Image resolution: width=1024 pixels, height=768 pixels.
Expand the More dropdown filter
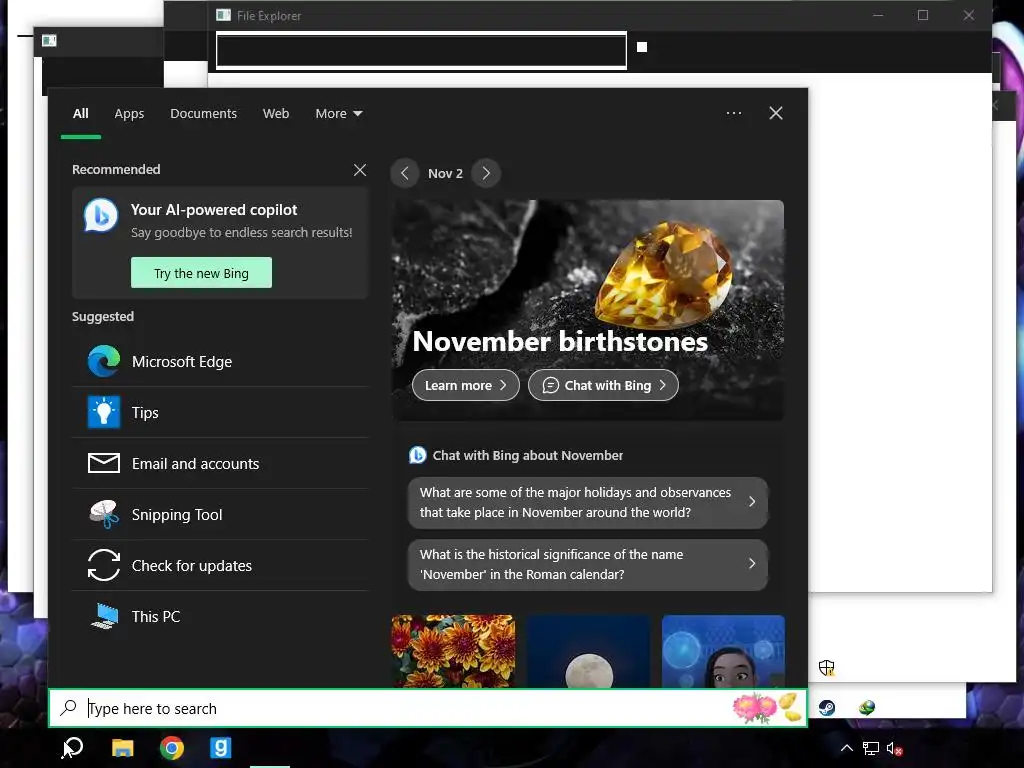[338, 114]
